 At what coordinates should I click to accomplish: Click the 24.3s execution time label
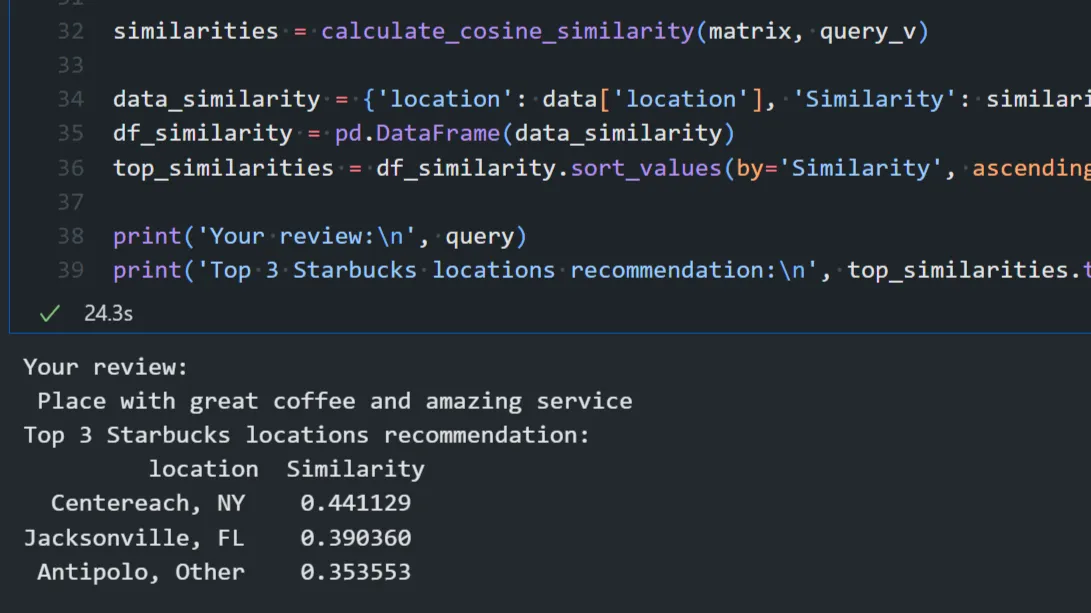[108, 313]
